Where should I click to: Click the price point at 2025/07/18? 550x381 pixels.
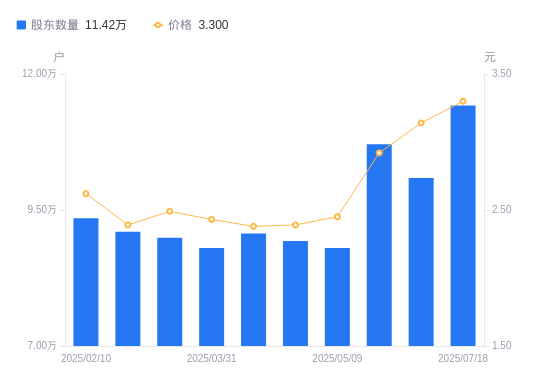[x=463, y=101]
